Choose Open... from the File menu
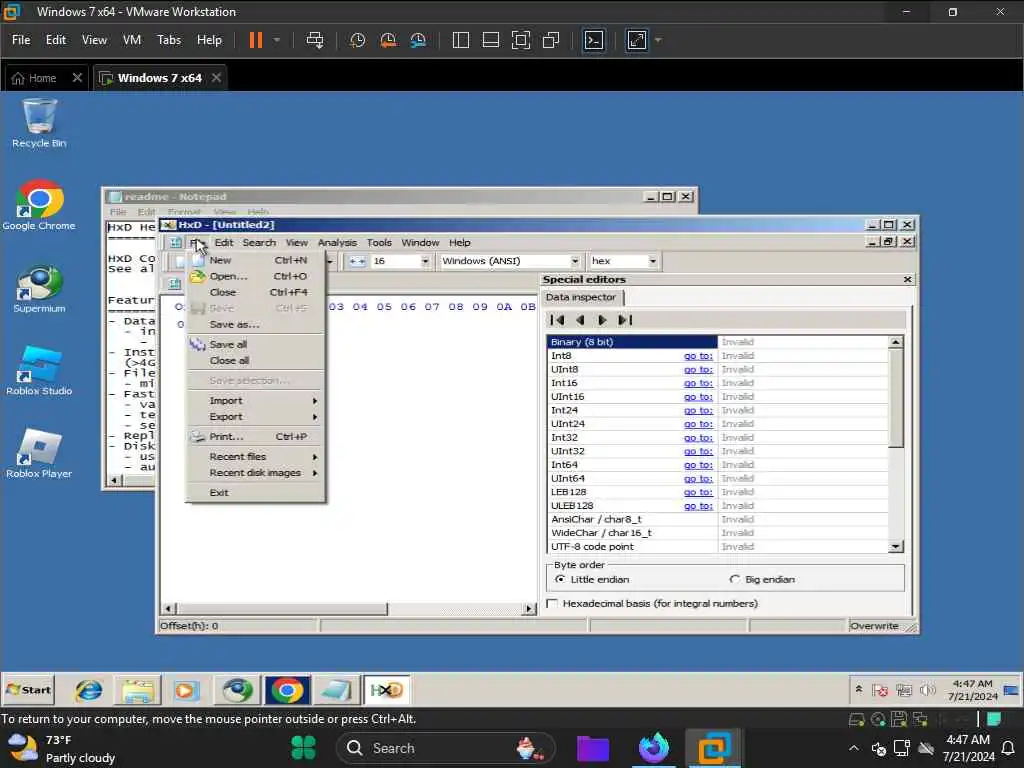Viewport: 1024px width, 768px height. point(256,276)
